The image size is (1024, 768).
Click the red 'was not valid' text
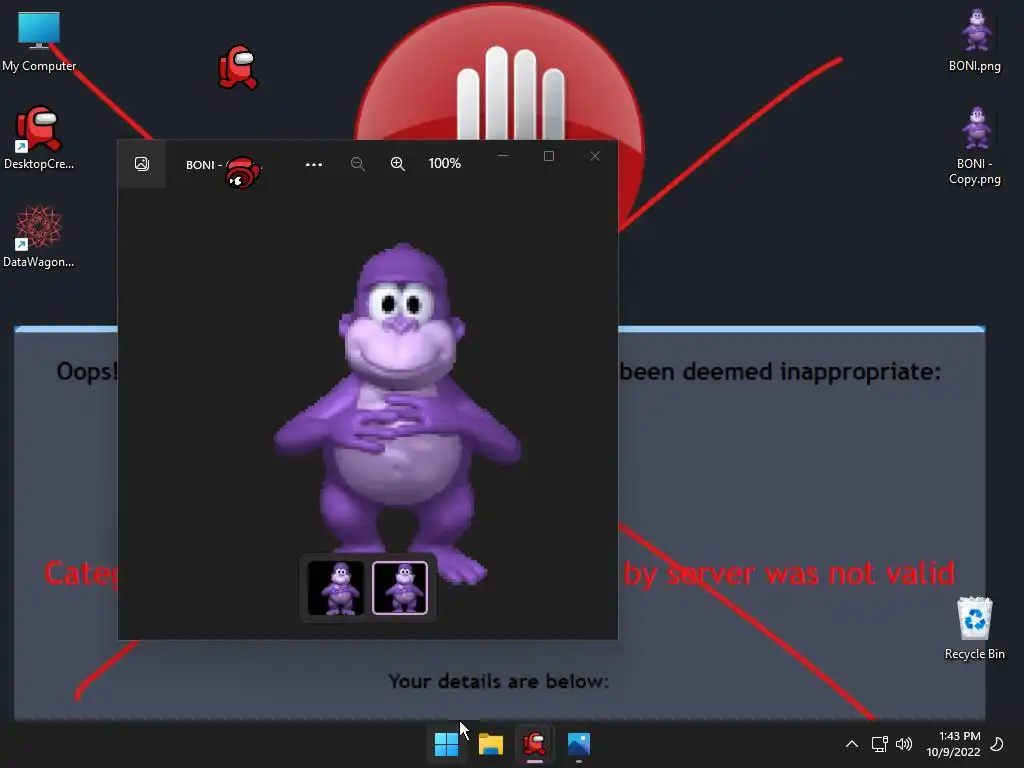(859, 573)
